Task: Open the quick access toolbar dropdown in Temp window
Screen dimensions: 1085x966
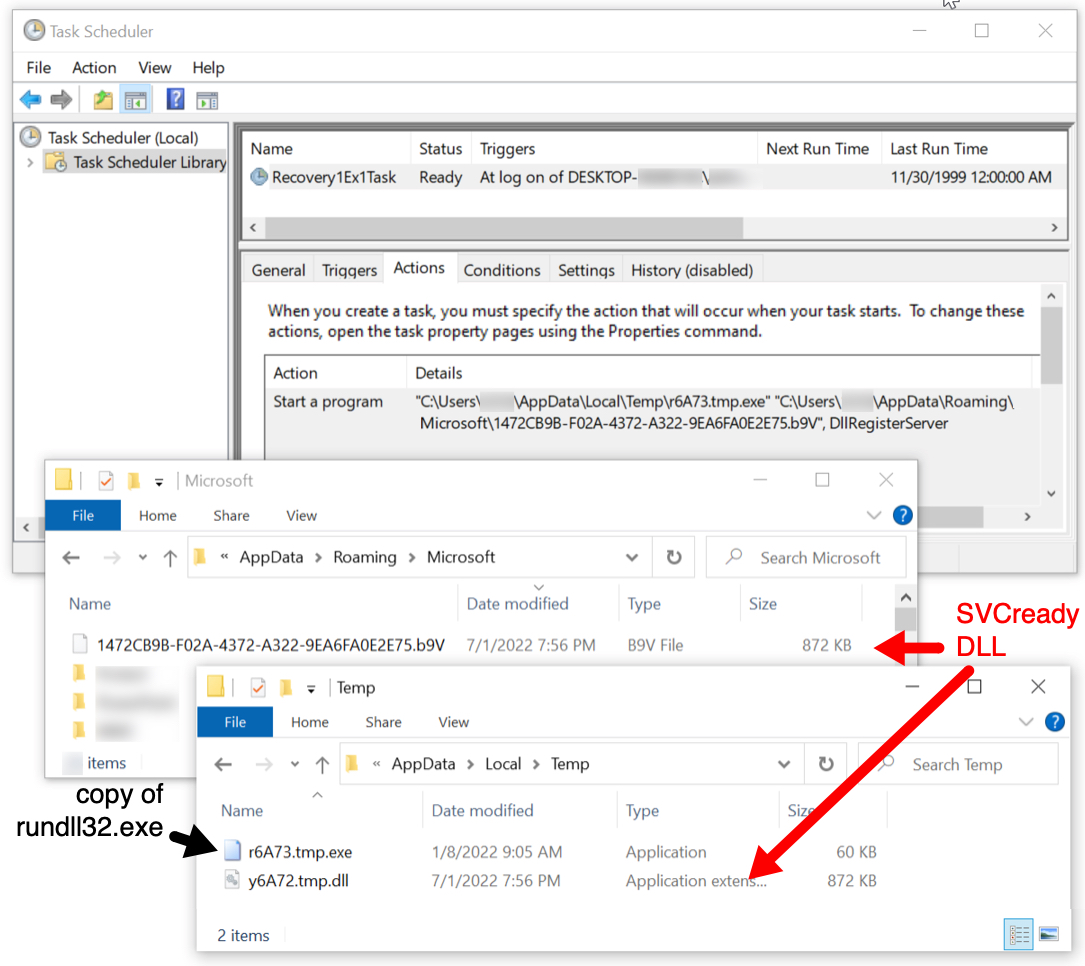Action: [x=311, y=689]
